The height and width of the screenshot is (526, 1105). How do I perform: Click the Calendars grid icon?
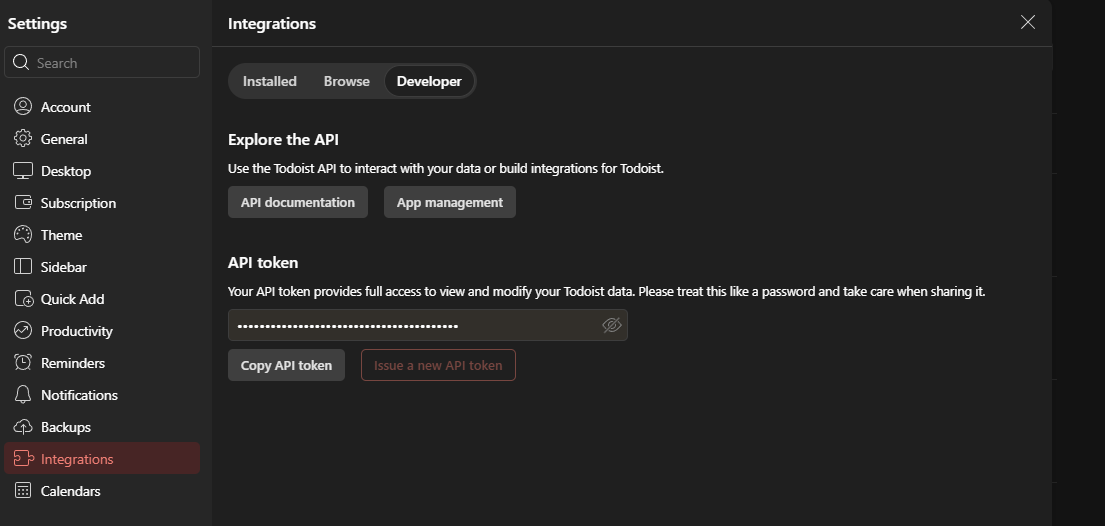pos(23,490)
